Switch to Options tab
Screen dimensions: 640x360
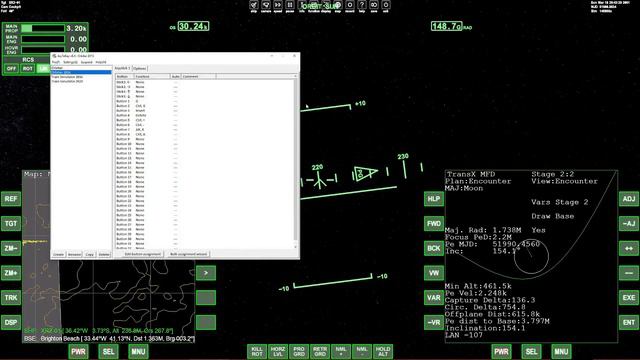click(140, 69)
